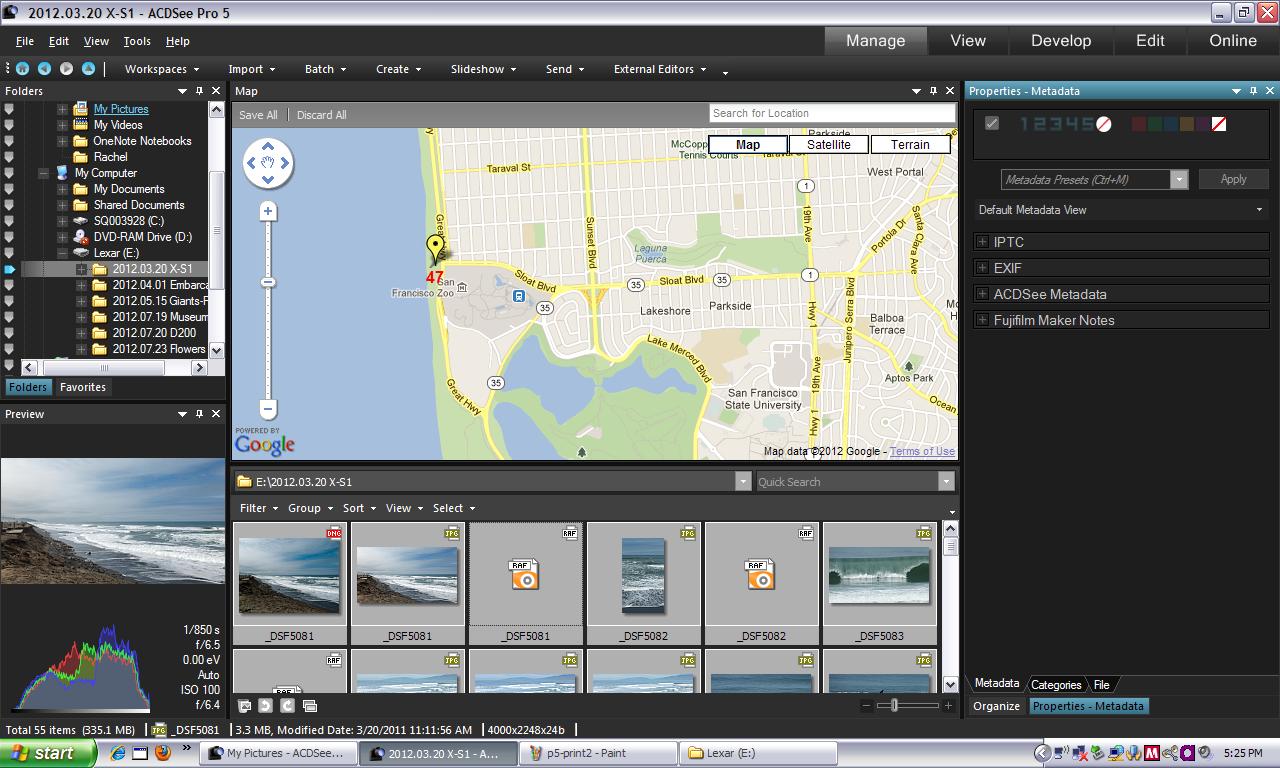This screenshot has height=768, width=1280.
Task: Click the Home navigation icon in toolbar
Action: (x=22, y=69)
